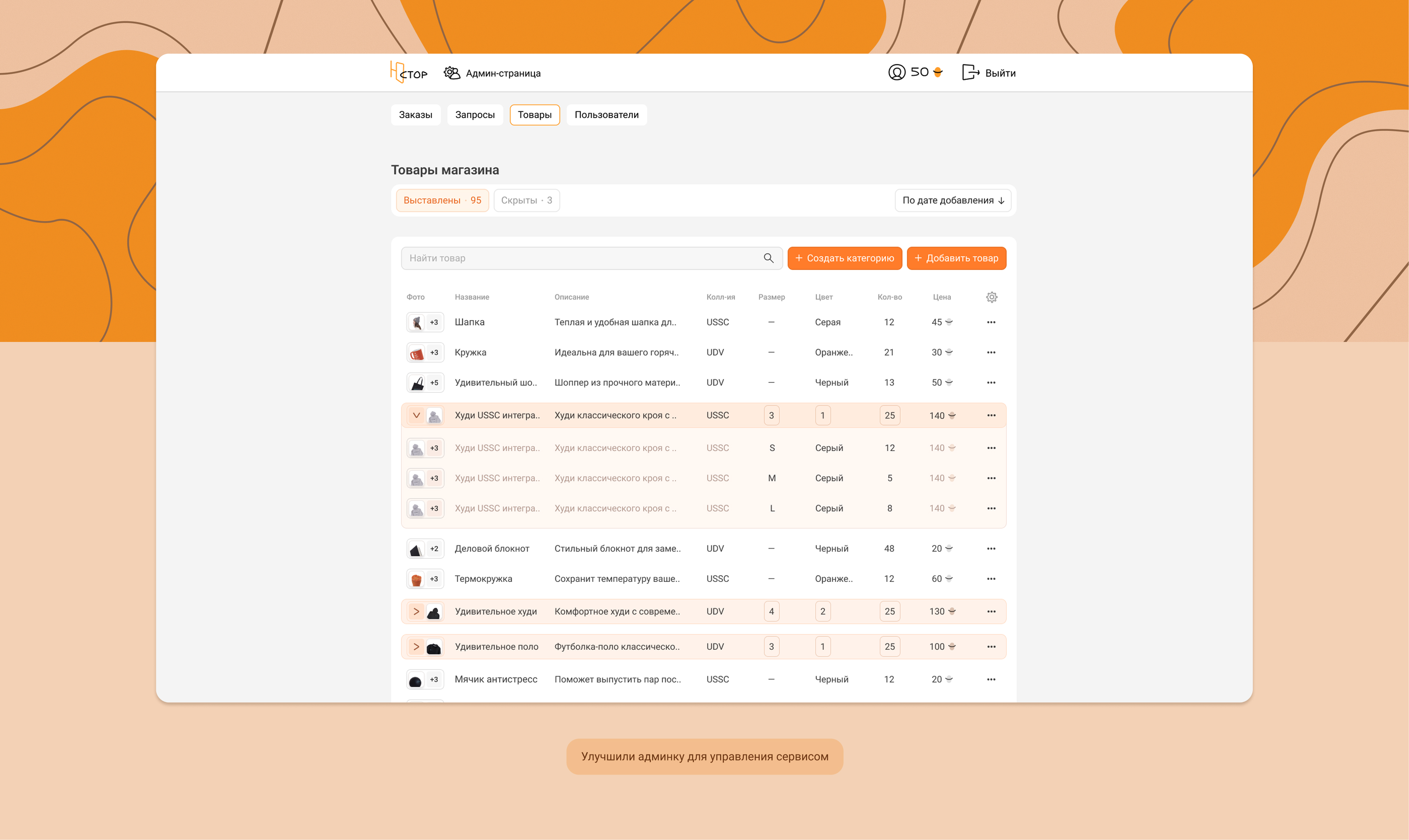The height and width of the screenshot is (840, 1409).
Task: Focus the Найти товар search field
Action: click(578, 258)
